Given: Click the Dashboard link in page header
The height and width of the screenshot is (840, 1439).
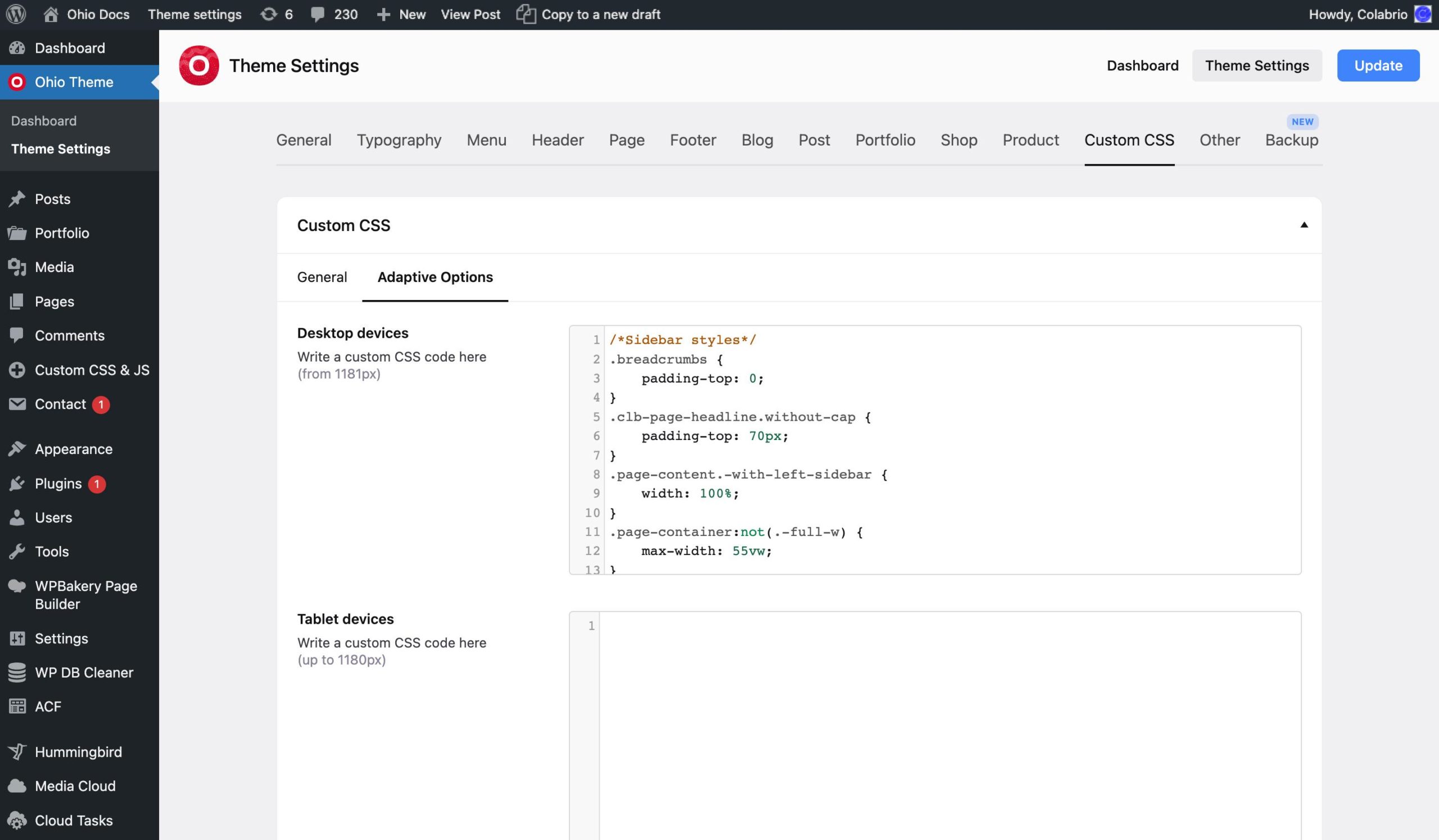Looking at the screenshot, I should [1143, 66].
